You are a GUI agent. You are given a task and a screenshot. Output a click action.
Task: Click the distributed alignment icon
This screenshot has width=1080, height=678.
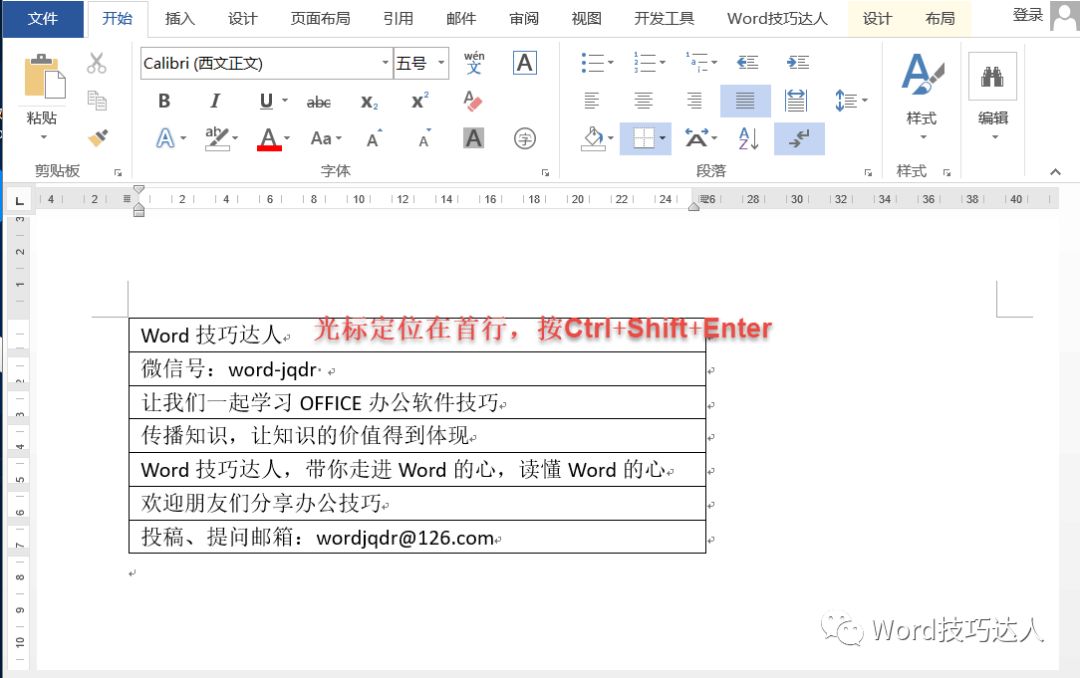tap(795, 101)
